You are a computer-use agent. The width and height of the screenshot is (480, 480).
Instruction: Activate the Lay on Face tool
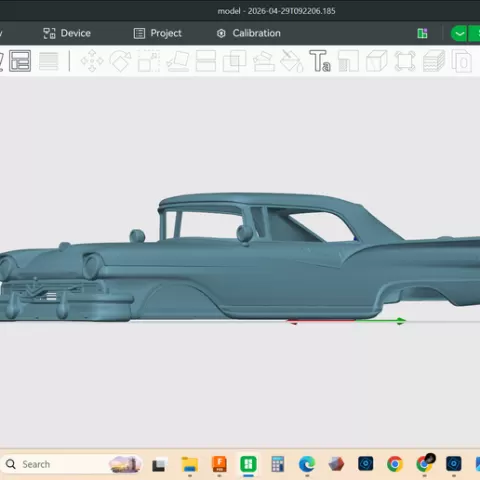(x=178, y=61)
